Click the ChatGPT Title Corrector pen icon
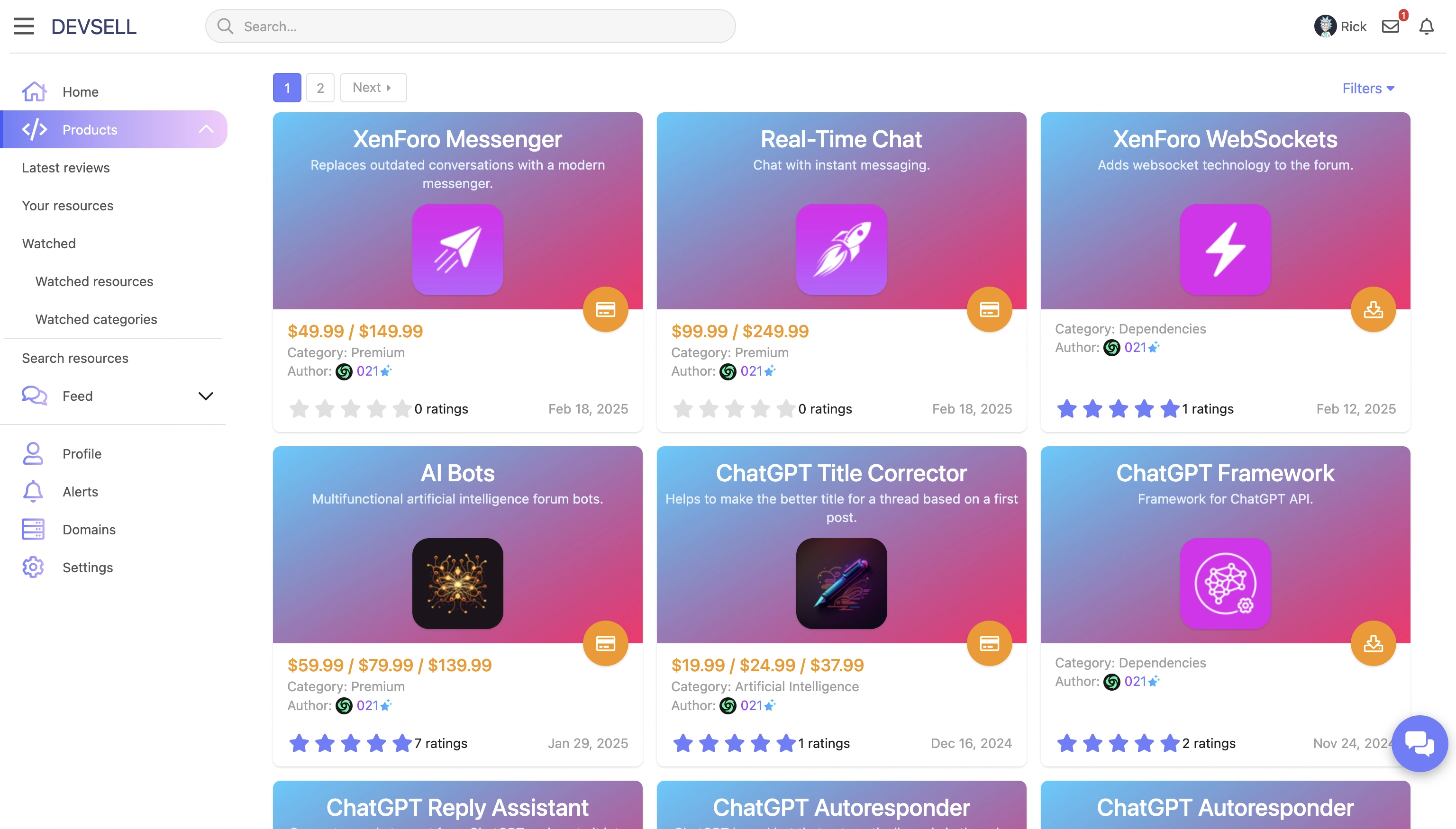 point(841,582)
